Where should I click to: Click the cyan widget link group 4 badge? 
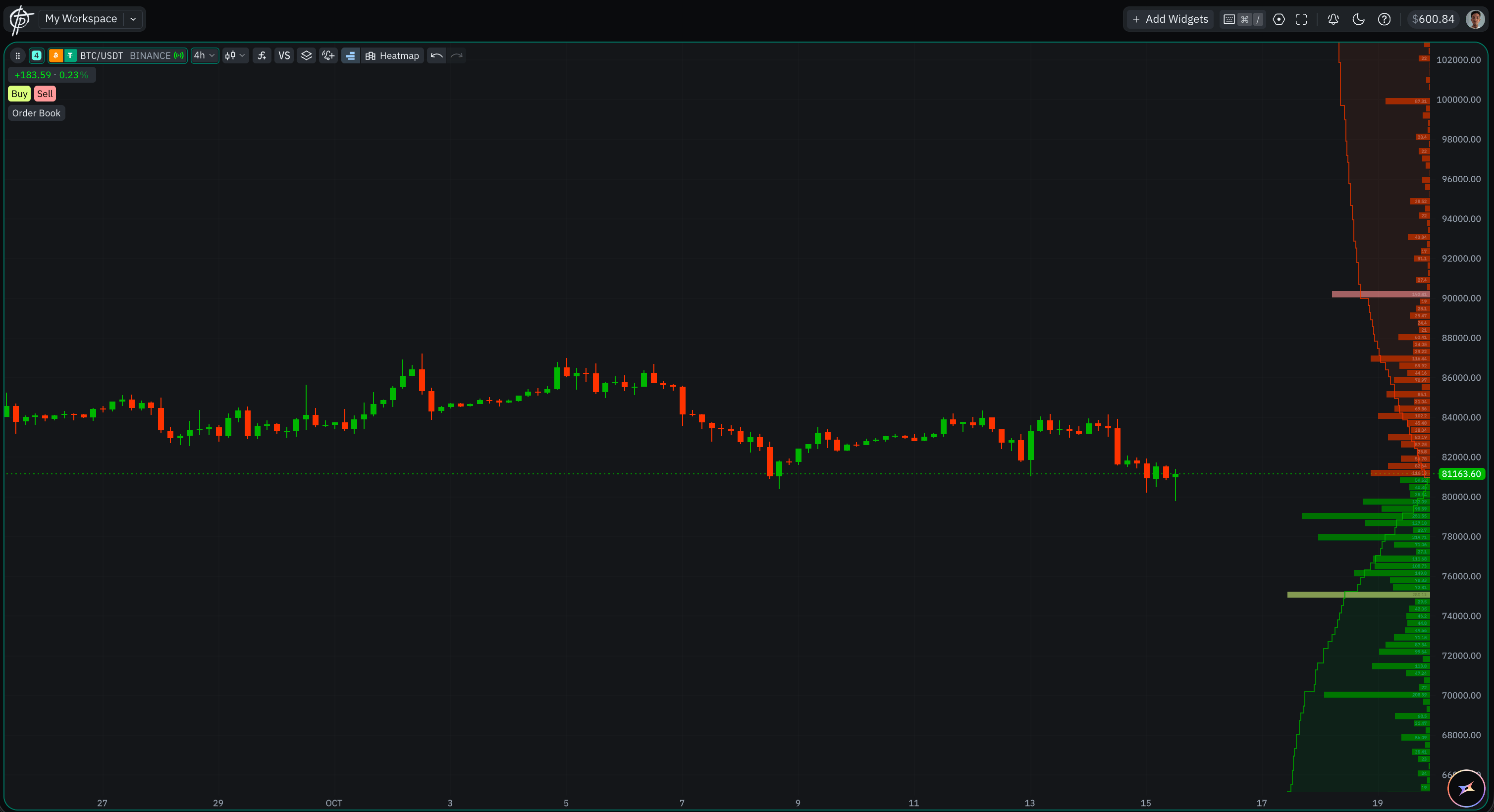37,55
